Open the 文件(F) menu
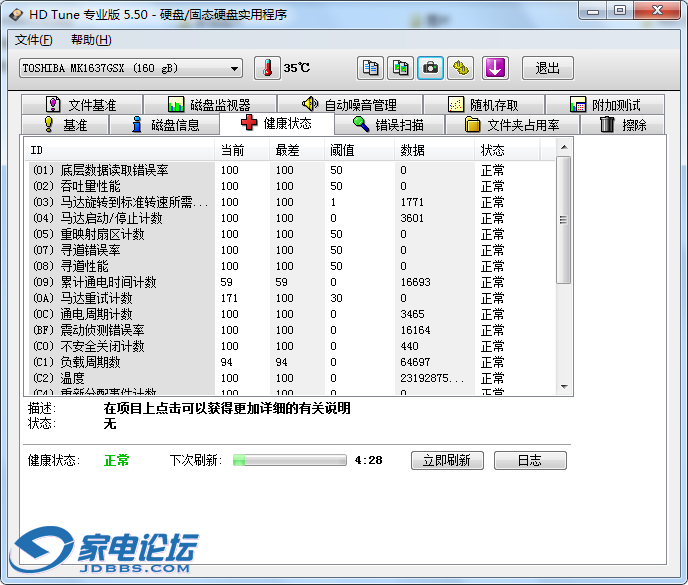Image resolution: width=688 pixels, height=585 pixels. click(x=34, y=40)
